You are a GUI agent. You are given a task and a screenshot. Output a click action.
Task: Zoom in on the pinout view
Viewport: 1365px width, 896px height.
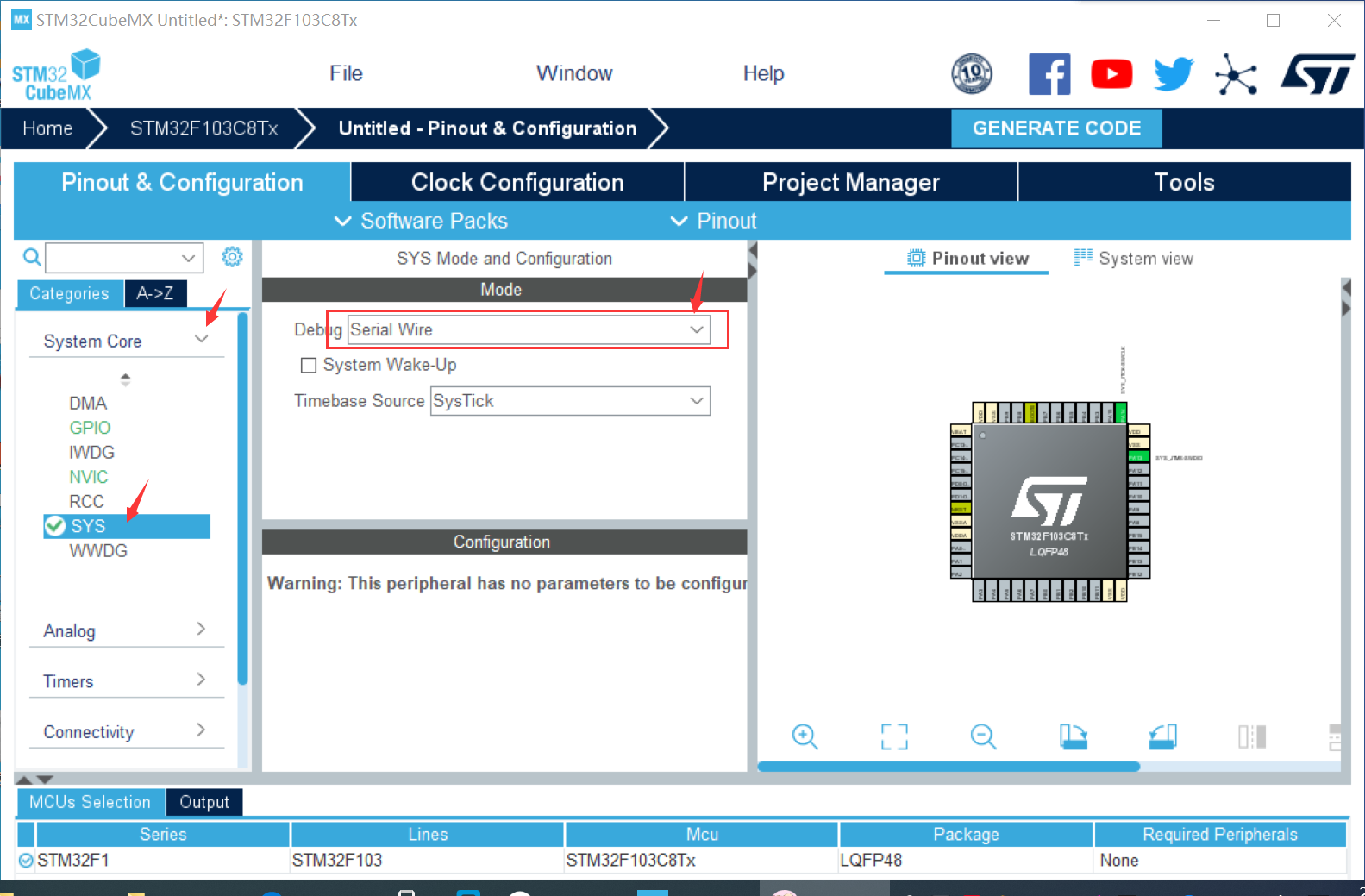(x=805, y=736)
